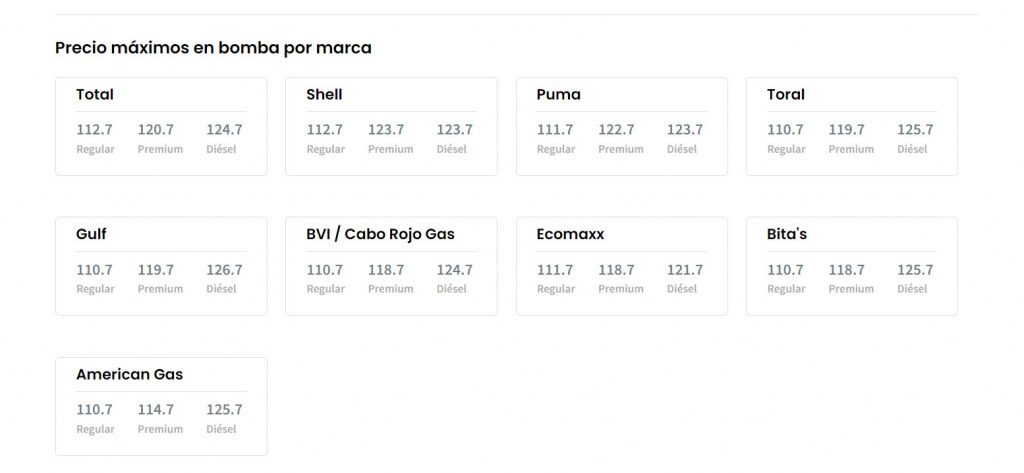Click Toral's Diésel price 125.7
Image resolution: width=1024 pixels, height=473 pixels.
[x=915, y=129]
